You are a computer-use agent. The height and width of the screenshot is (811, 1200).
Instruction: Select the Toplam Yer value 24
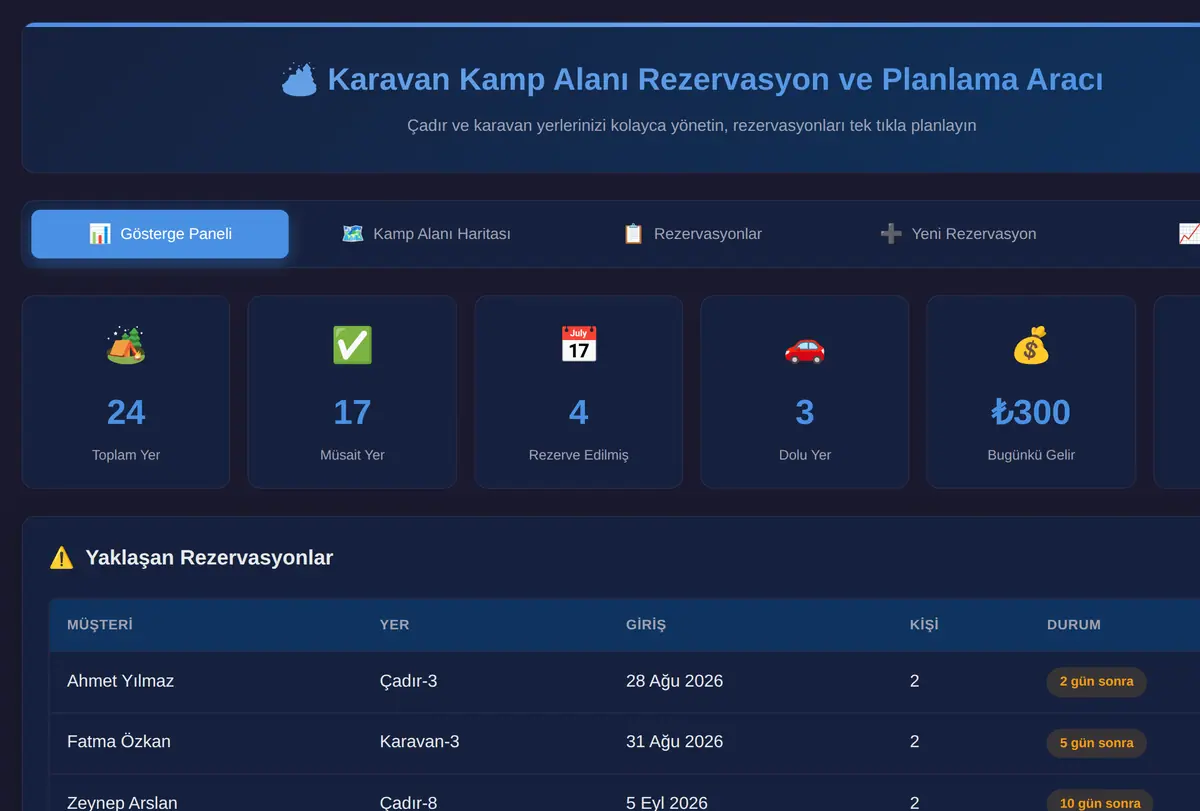pos(126,412)
